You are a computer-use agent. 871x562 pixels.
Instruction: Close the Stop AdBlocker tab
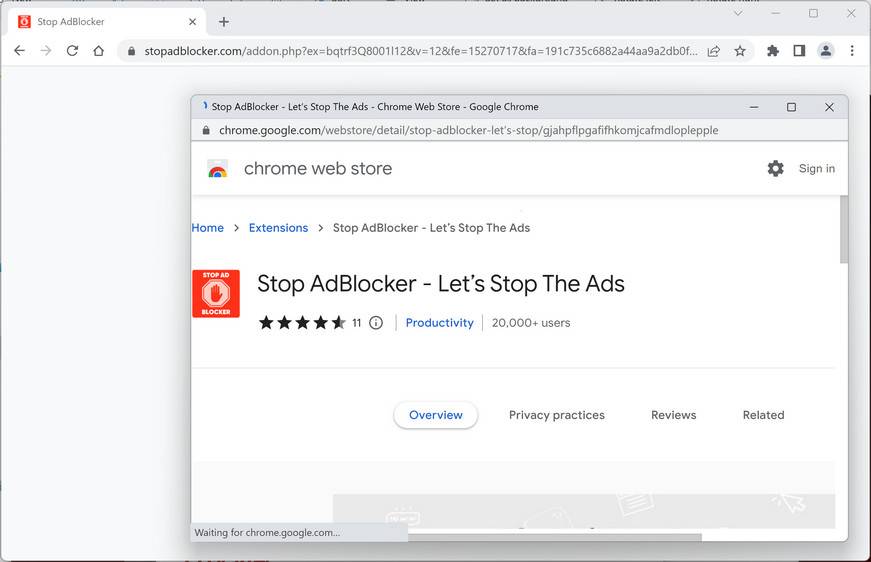(192, 22)
